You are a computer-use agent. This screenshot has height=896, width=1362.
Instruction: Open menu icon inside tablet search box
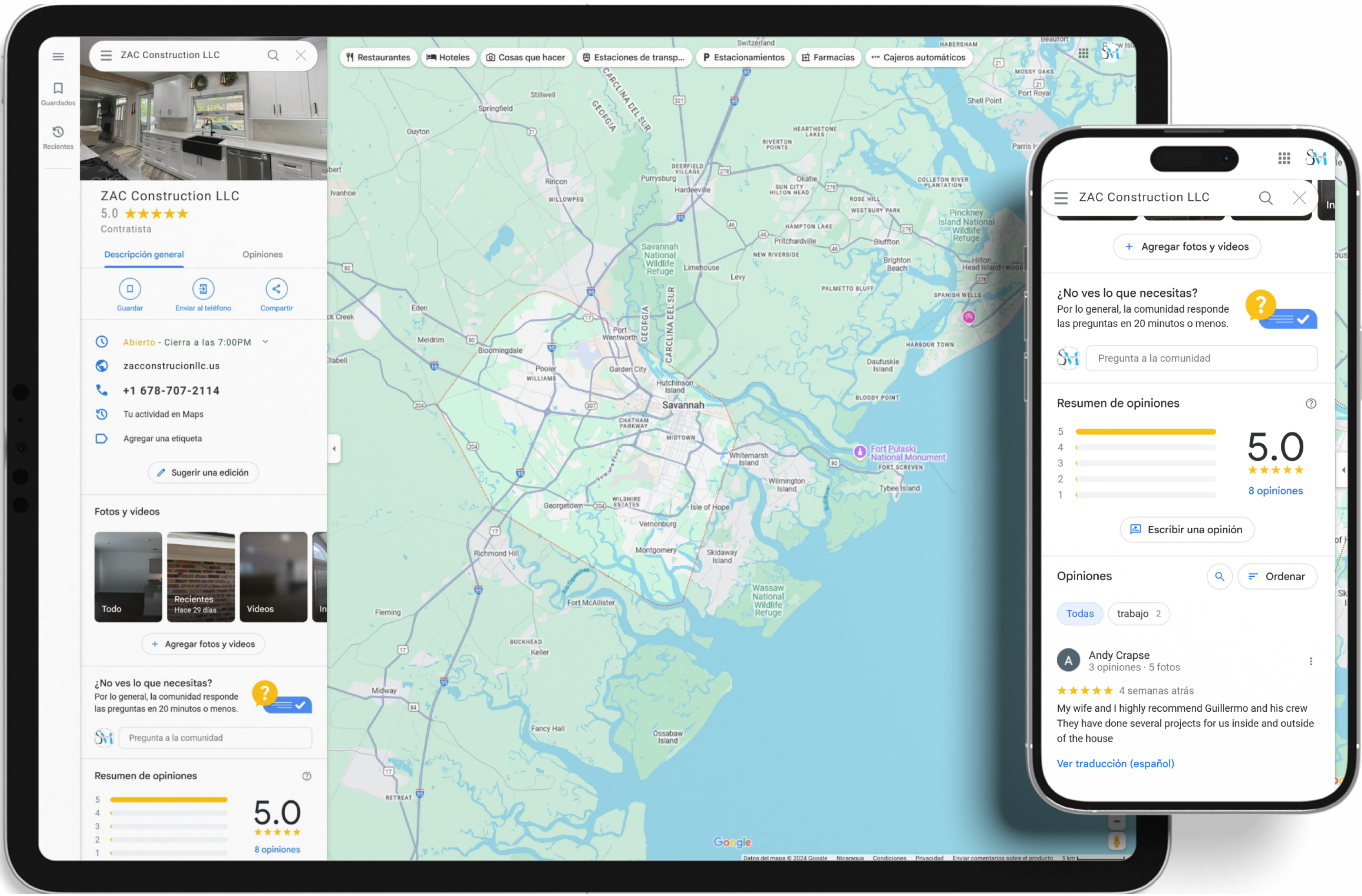[x=106, y=56]
